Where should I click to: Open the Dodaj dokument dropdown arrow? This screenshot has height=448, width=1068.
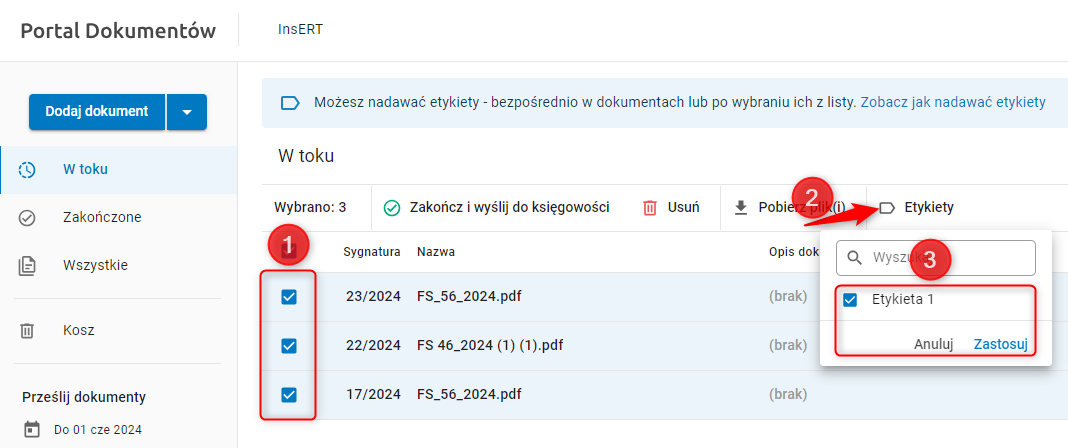(x=187, y=112)
